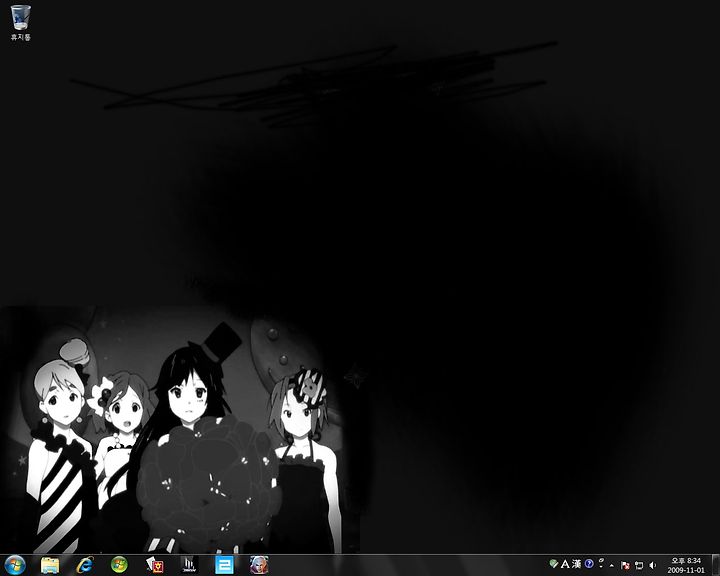Click the green IME shield tray icon
The height and width of the screenshot is (576, 720).
[554, 564]
